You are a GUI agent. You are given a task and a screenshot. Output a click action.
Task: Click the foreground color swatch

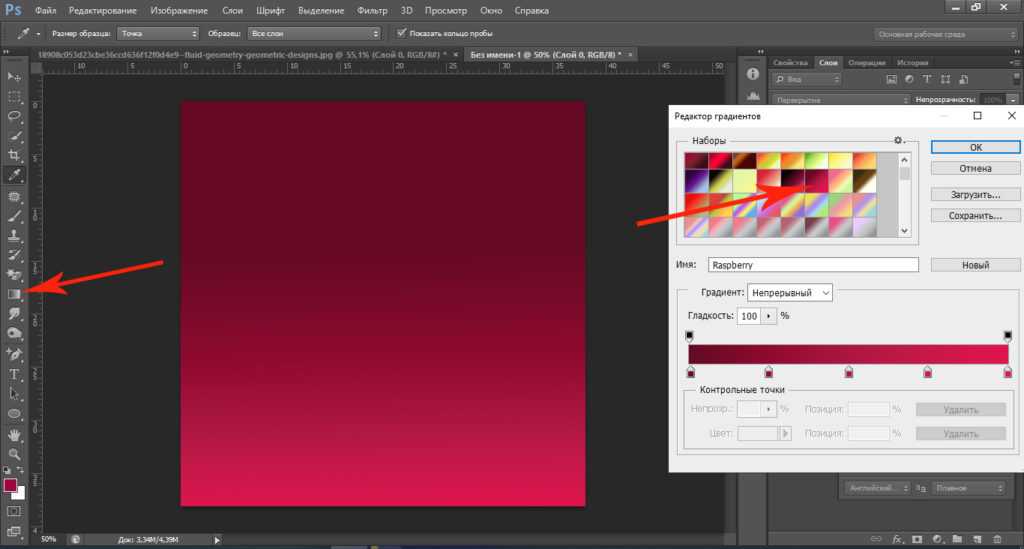tap(11, 486)
